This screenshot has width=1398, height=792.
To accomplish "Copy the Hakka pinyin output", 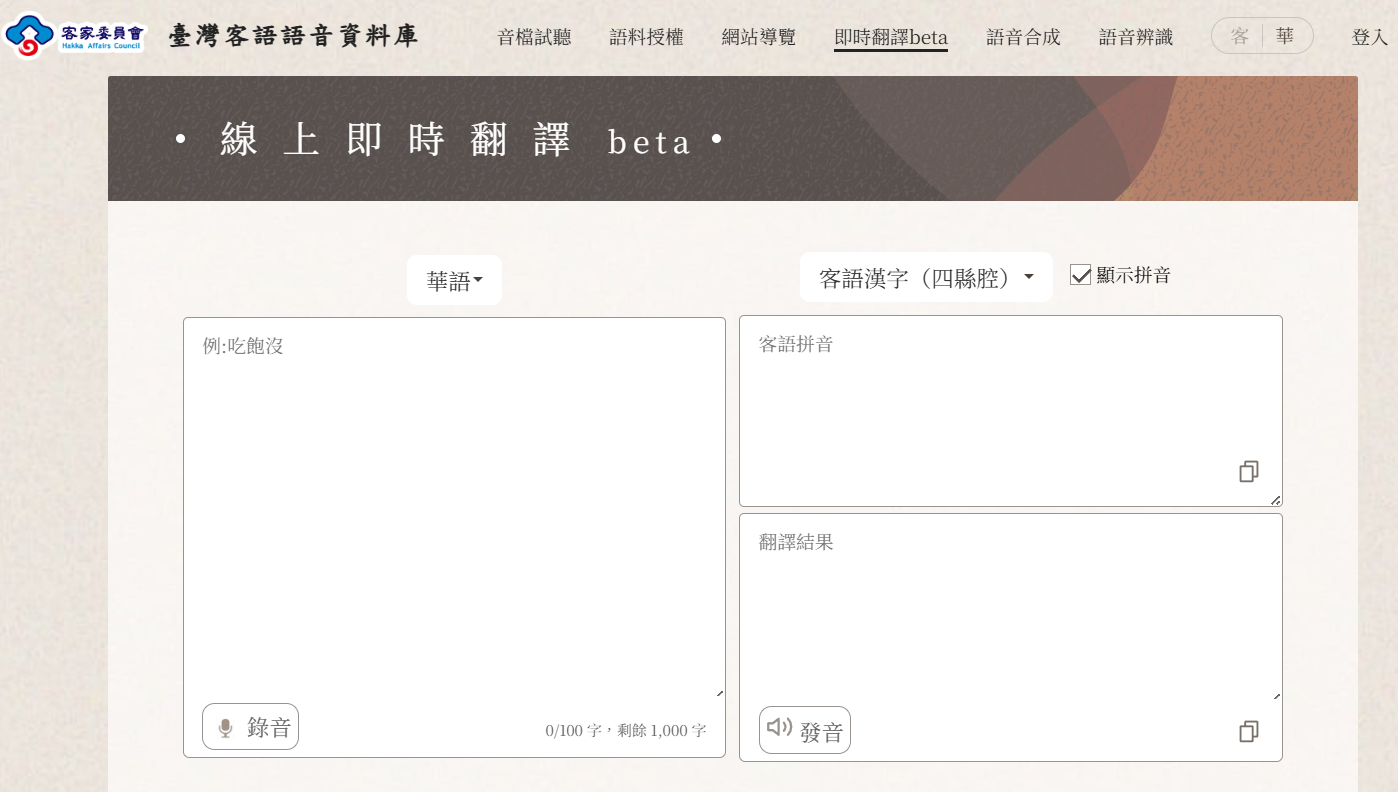I will (x=1248, y=472).
